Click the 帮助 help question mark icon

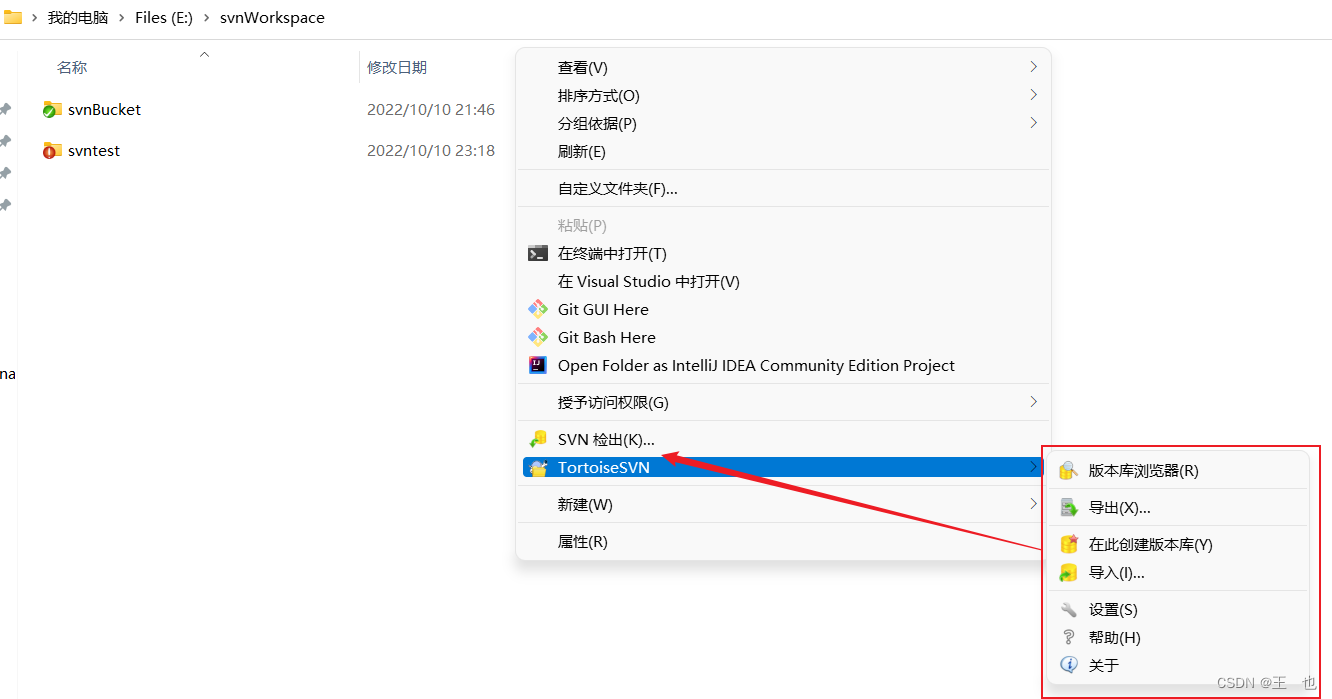pos(1070,637)
